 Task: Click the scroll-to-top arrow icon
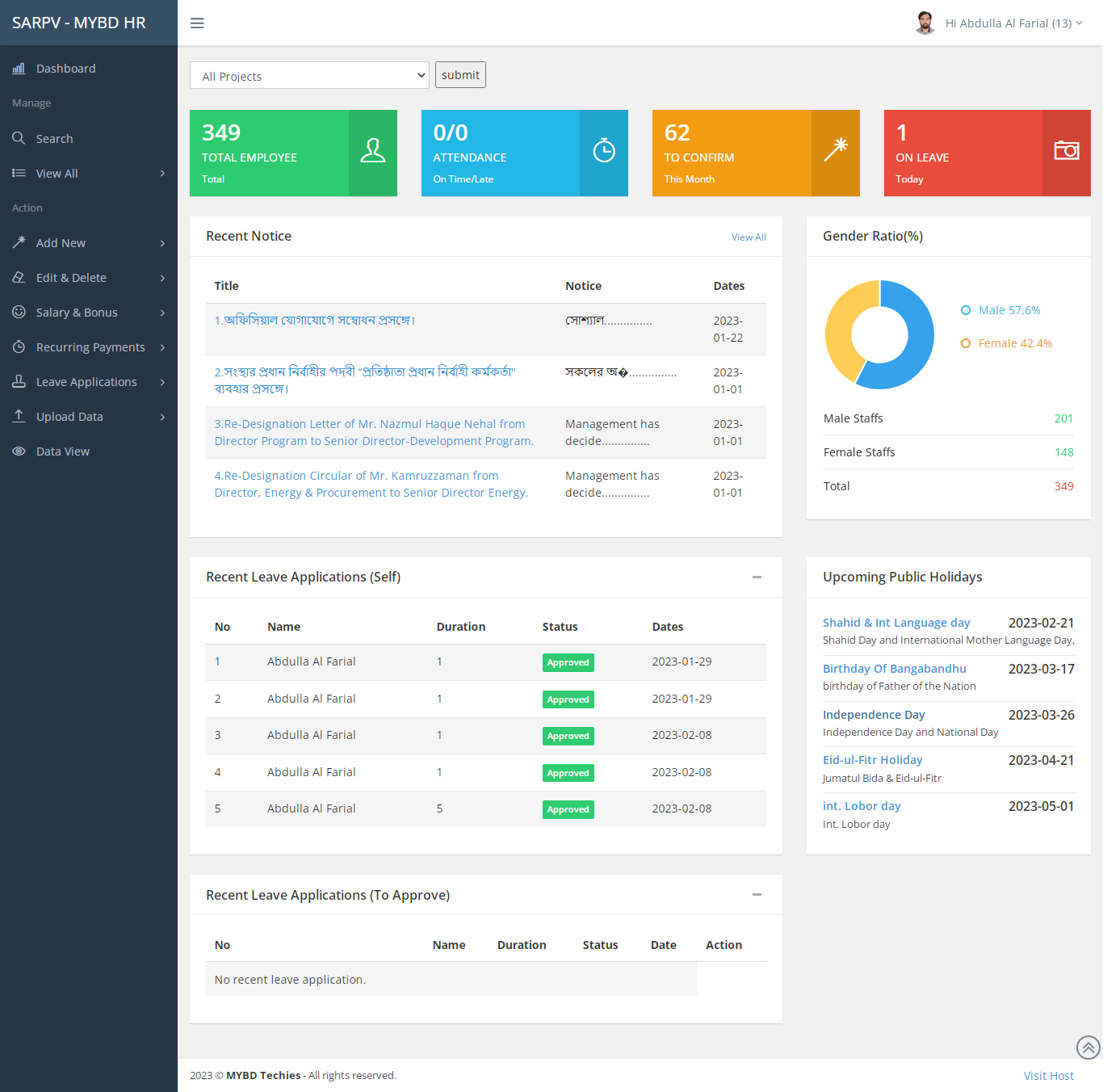point(1088,1048)
